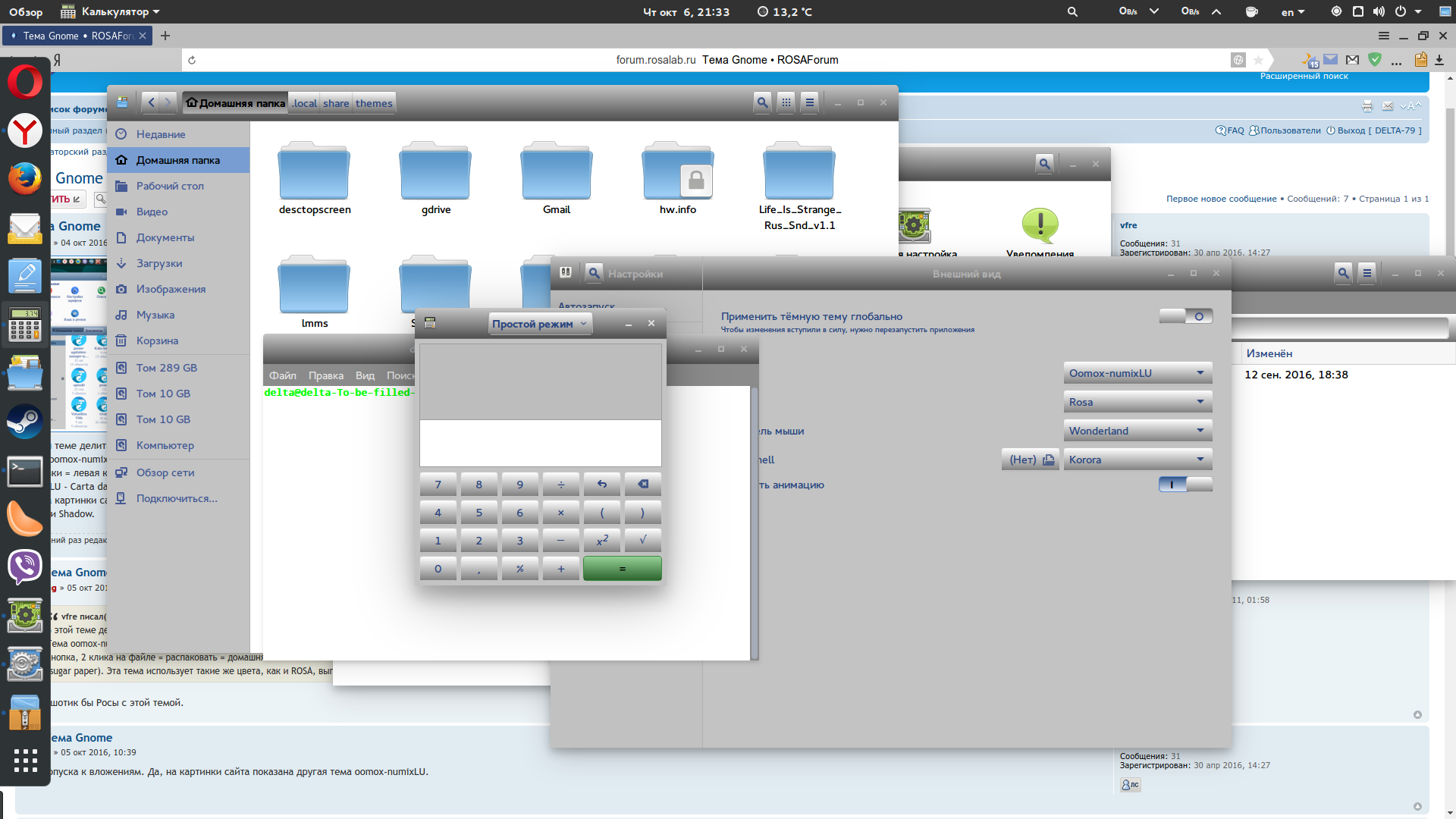1456x819 pixels.
Task: Open the Korora shell theme dropdown
Action: [1137, 460]
